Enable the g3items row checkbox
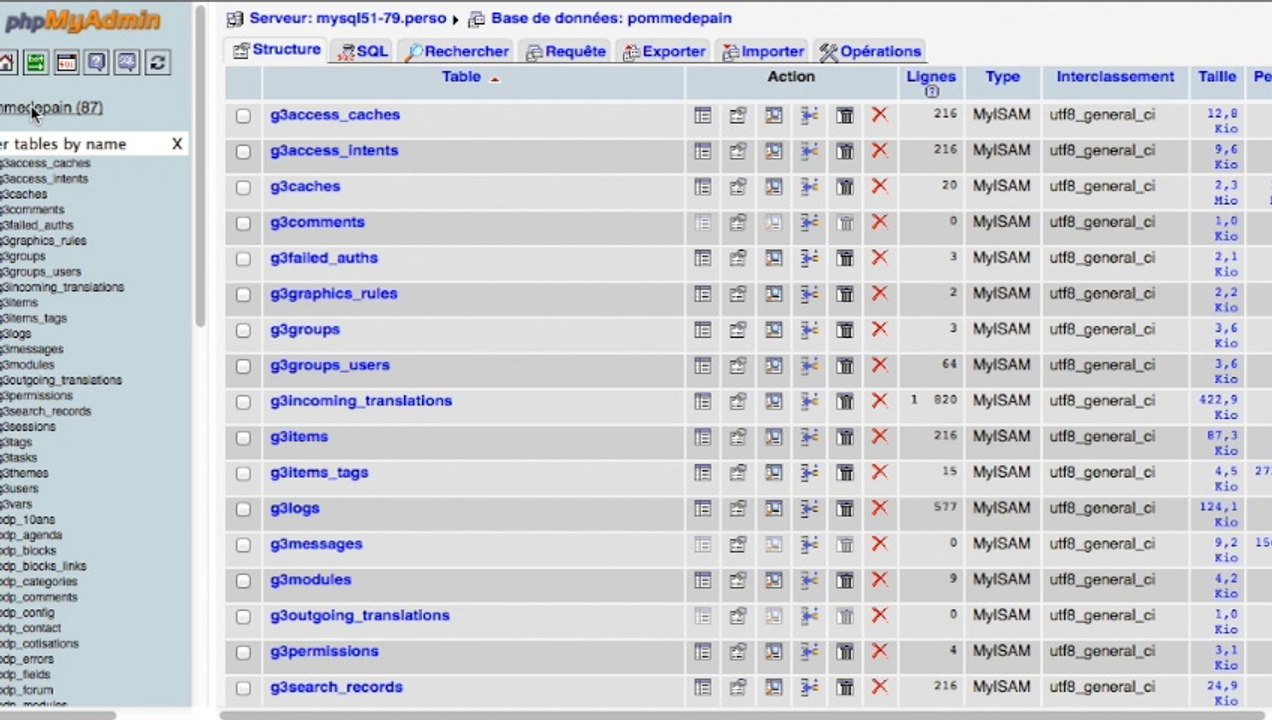The width and height of the screenshot is (1272, 720). click(243, 438)
